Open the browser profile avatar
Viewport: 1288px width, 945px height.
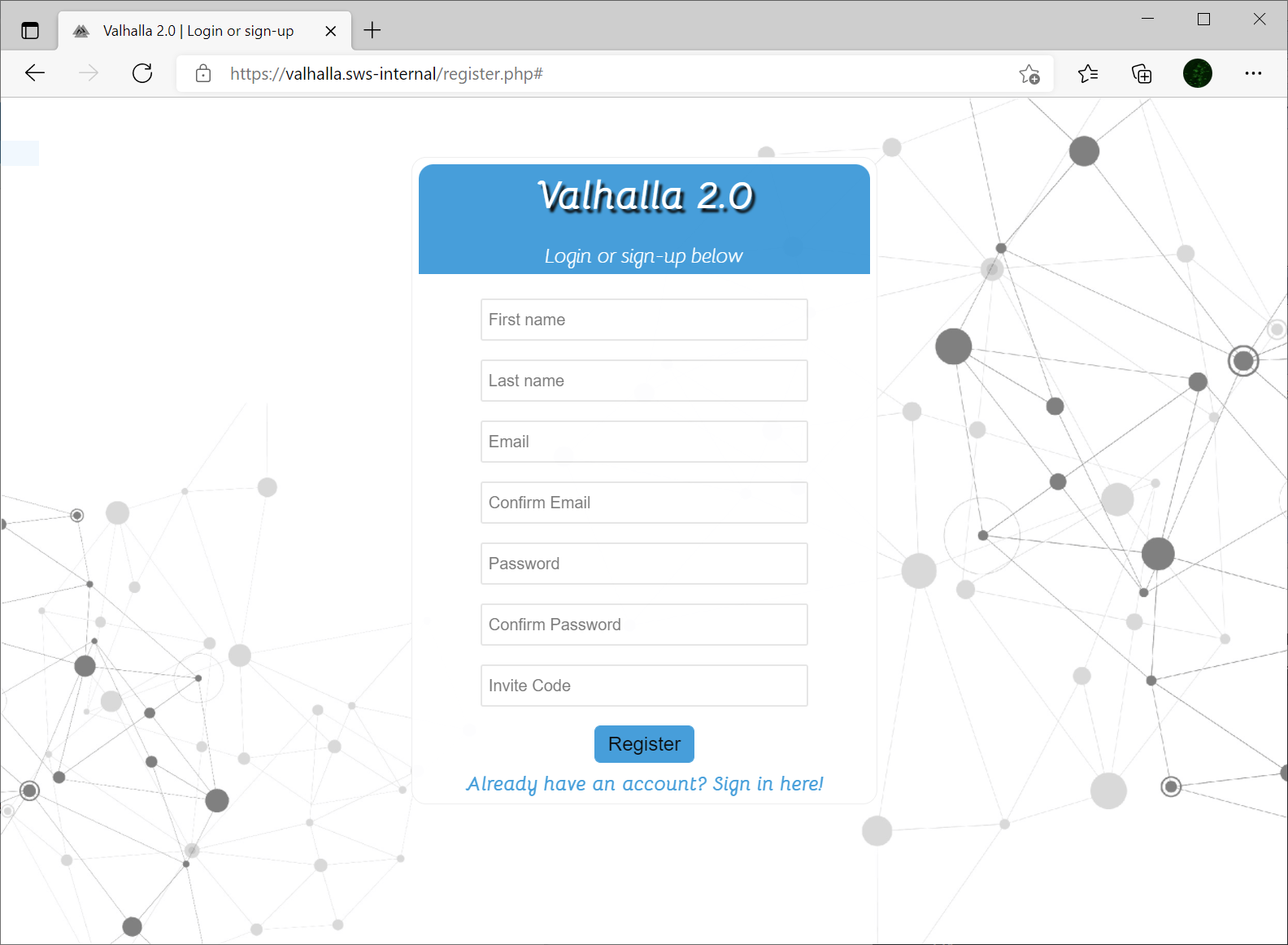[1197, 73]
